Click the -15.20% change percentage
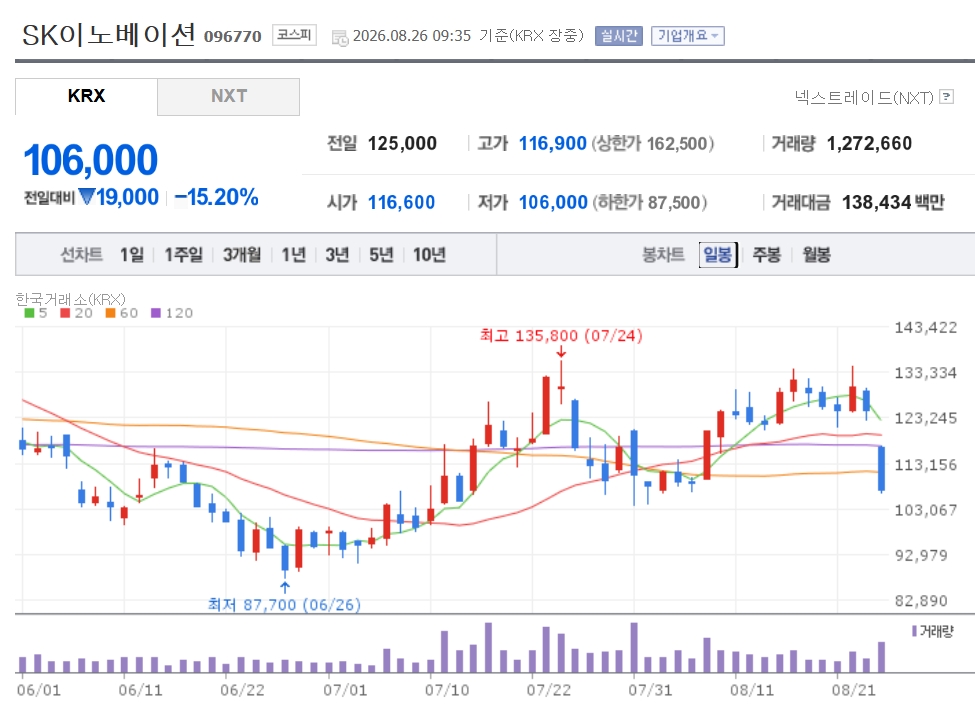 pos(216,197)
